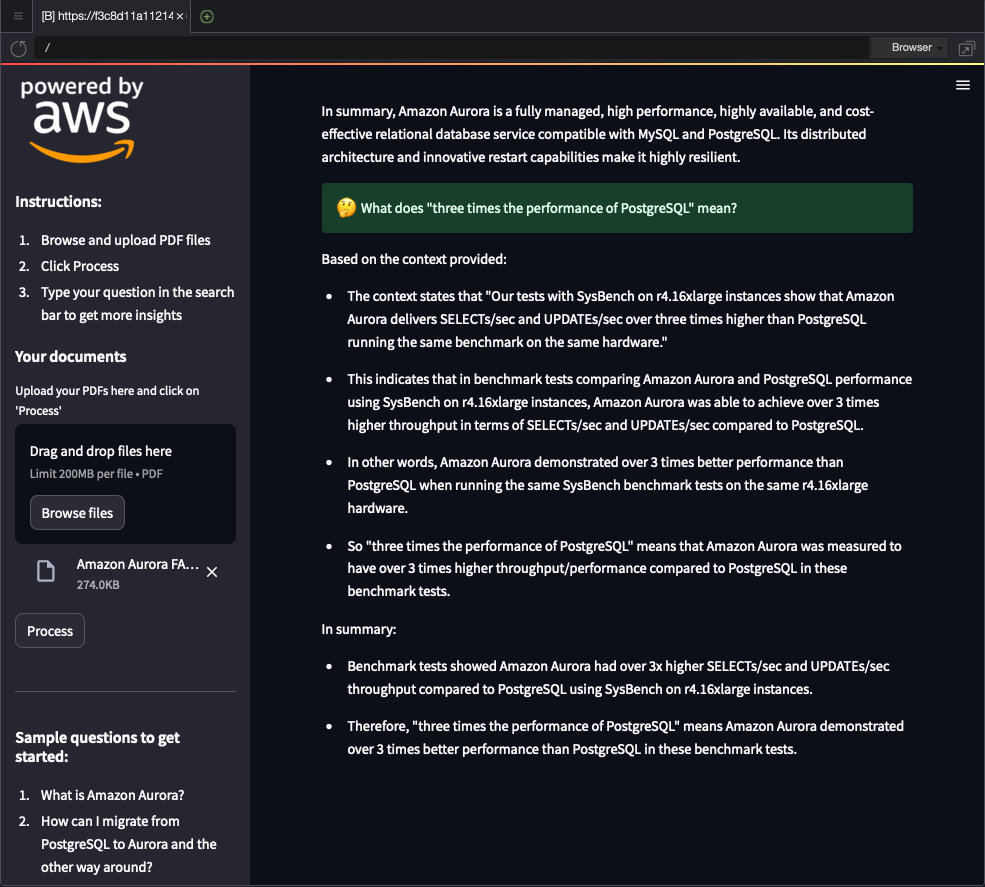
Task: Click the Browse files button
Action: click(x=77, y=513)
